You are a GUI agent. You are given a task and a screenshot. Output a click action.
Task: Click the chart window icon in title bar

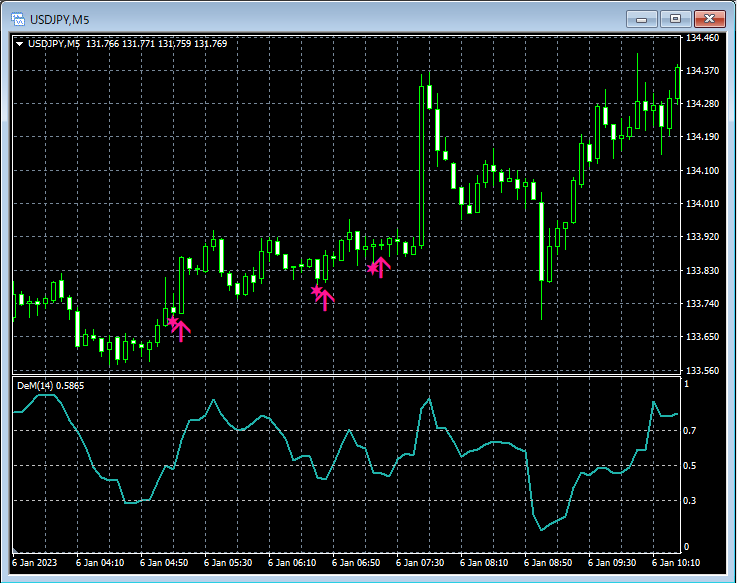18,19
